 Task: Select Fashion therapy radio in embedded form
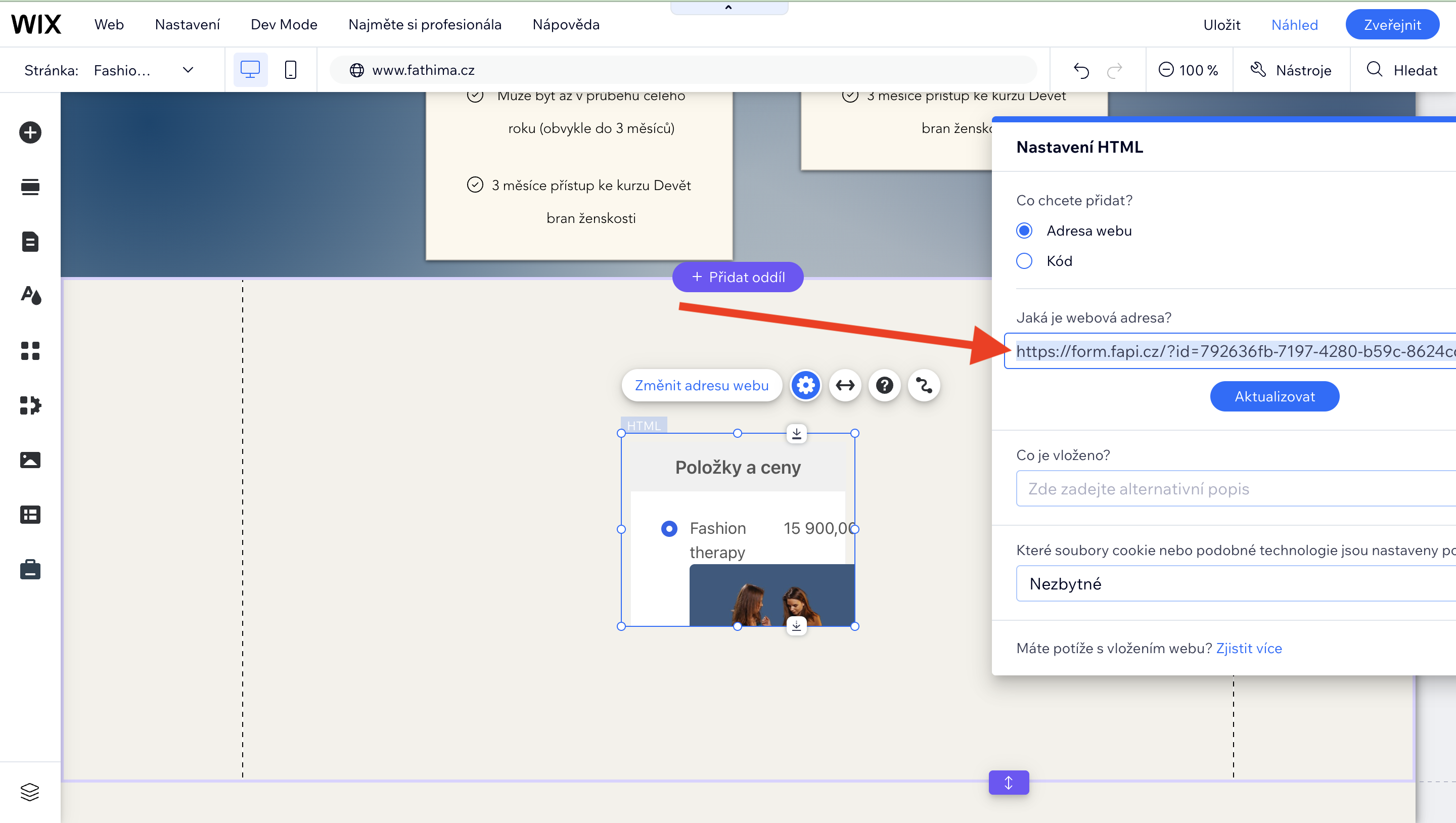click(669, 528)
